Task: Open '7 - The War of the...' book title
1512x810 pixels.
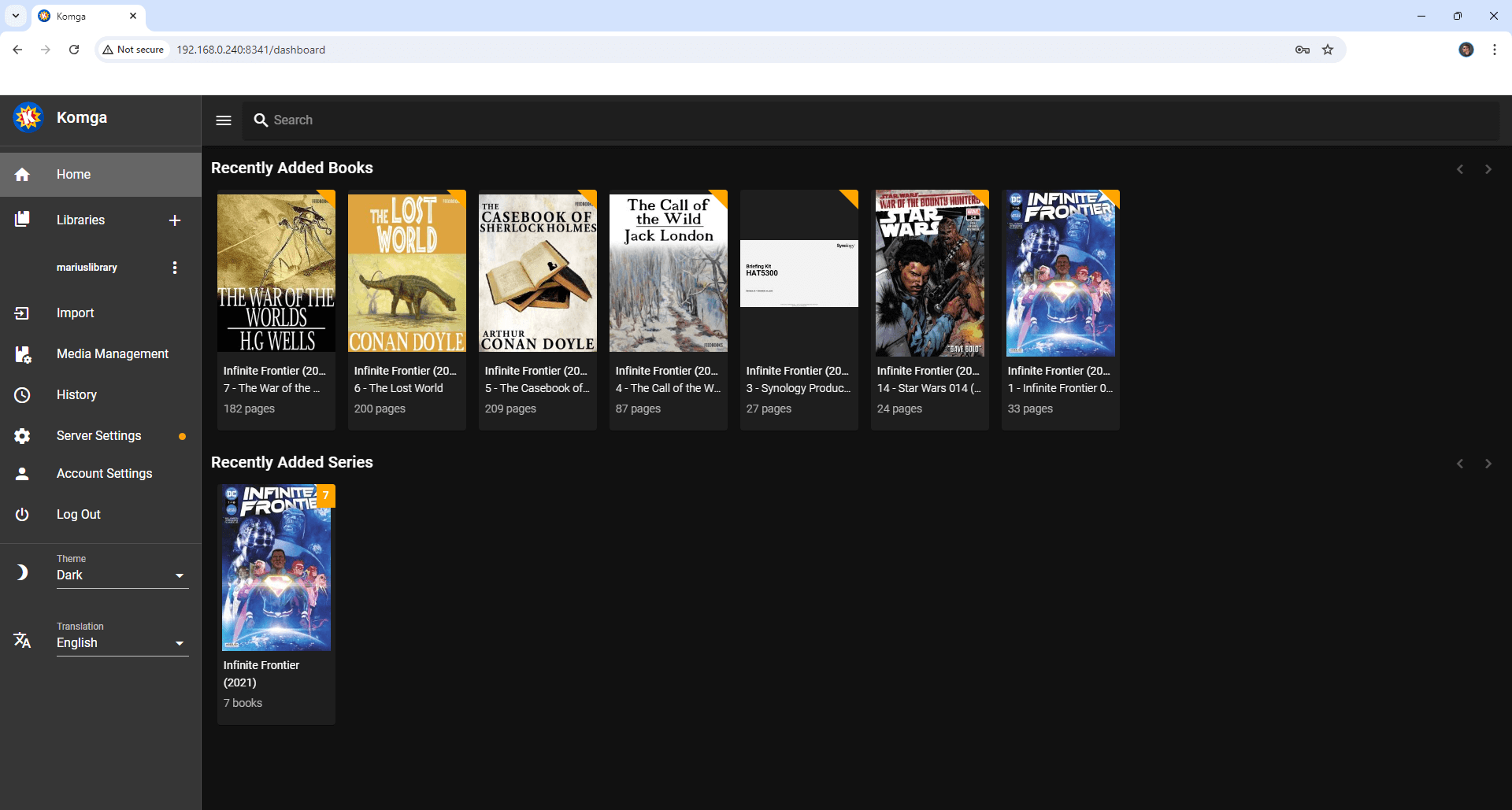Action: (x=271, y=388)
